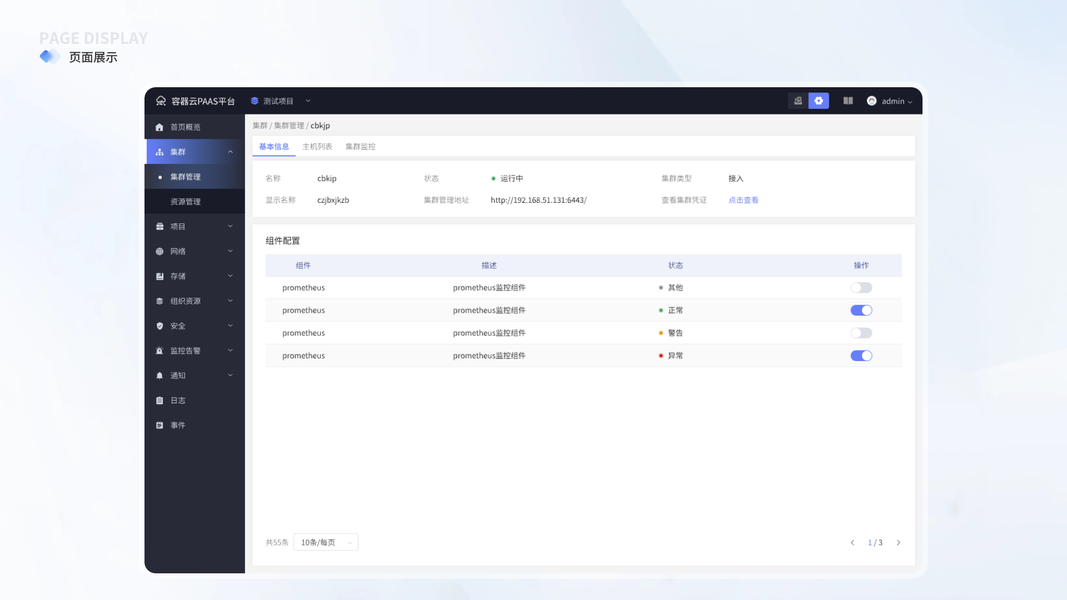Click the 事件 icon in sidebar

(x=159, y=425)
